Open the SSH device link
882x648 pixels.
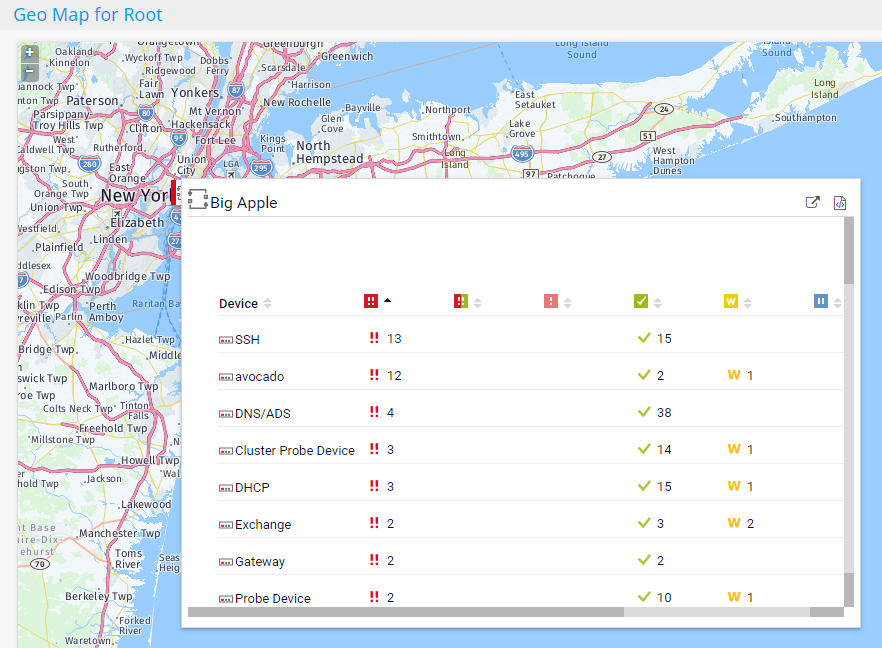pyautogui.click(x=247, y=340)
